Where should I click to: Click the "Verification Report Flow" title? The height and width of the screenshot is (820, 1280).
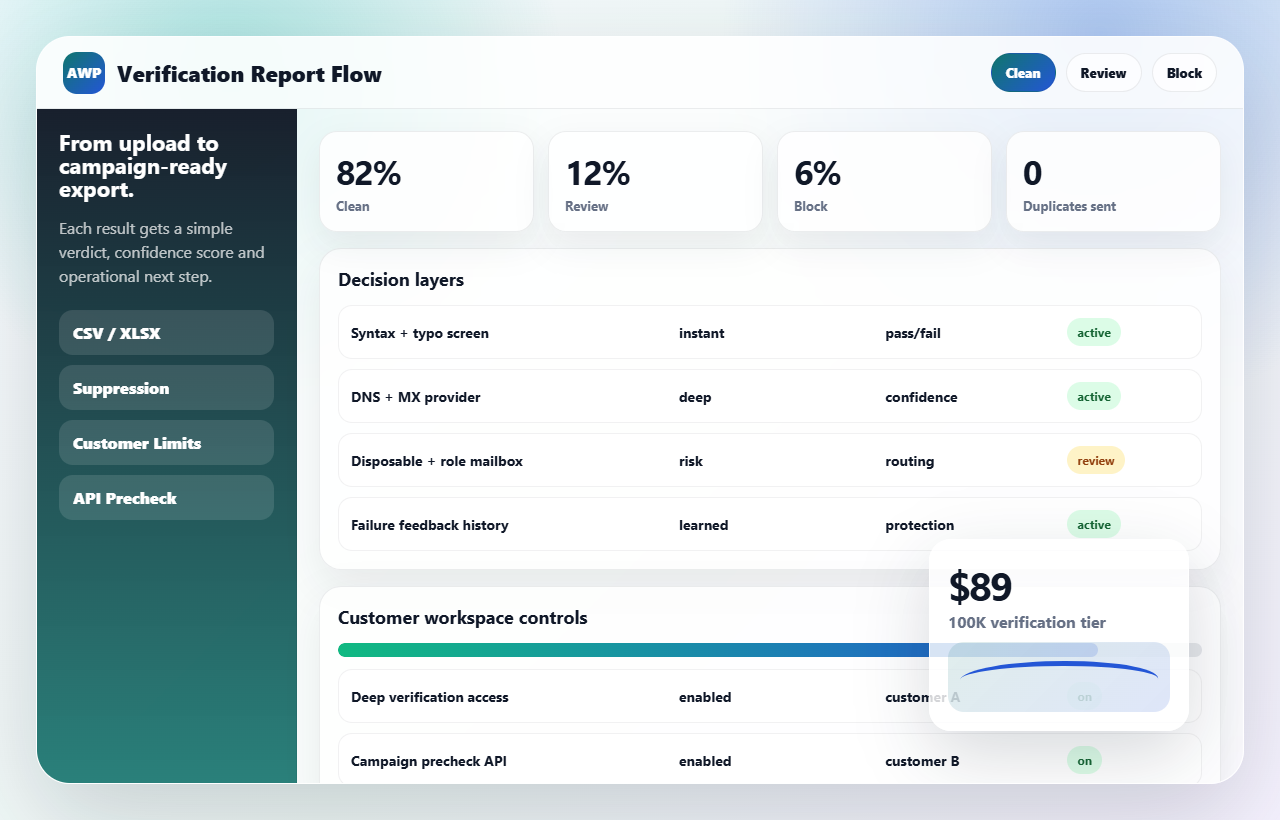249,74
